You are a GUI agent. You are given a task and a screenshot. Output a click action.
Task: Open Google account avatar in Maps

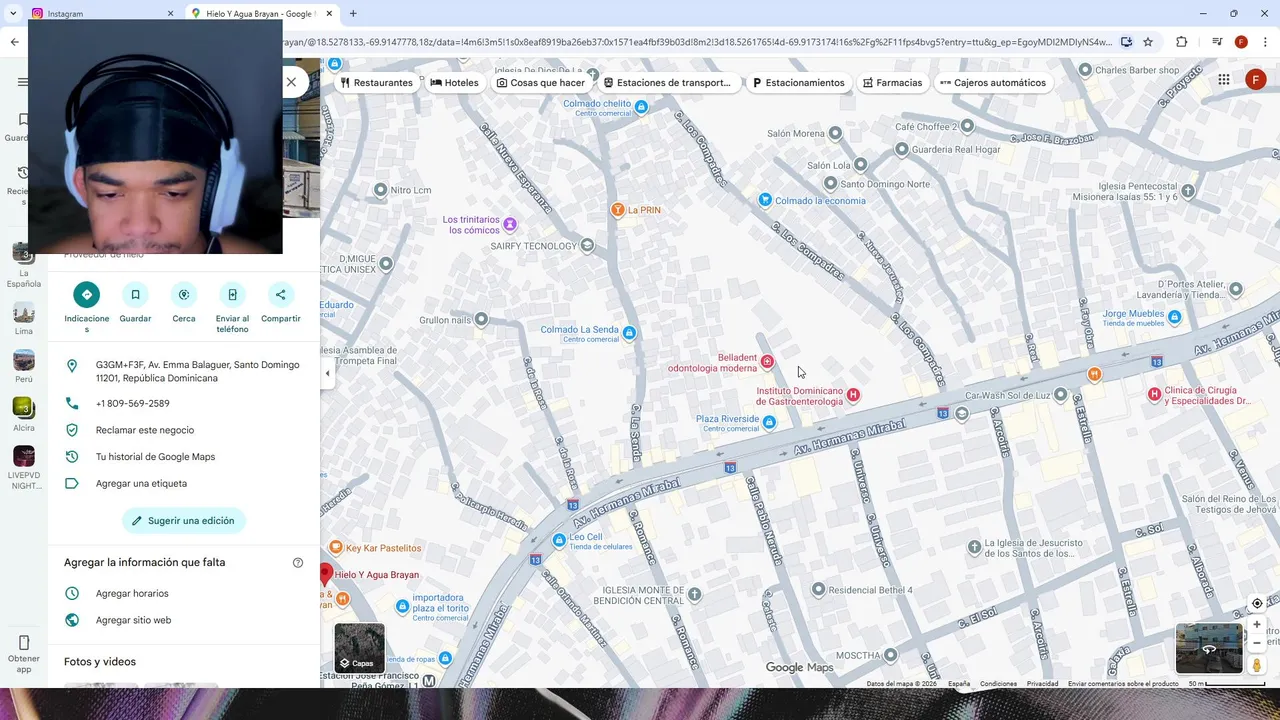point(1256,80)
